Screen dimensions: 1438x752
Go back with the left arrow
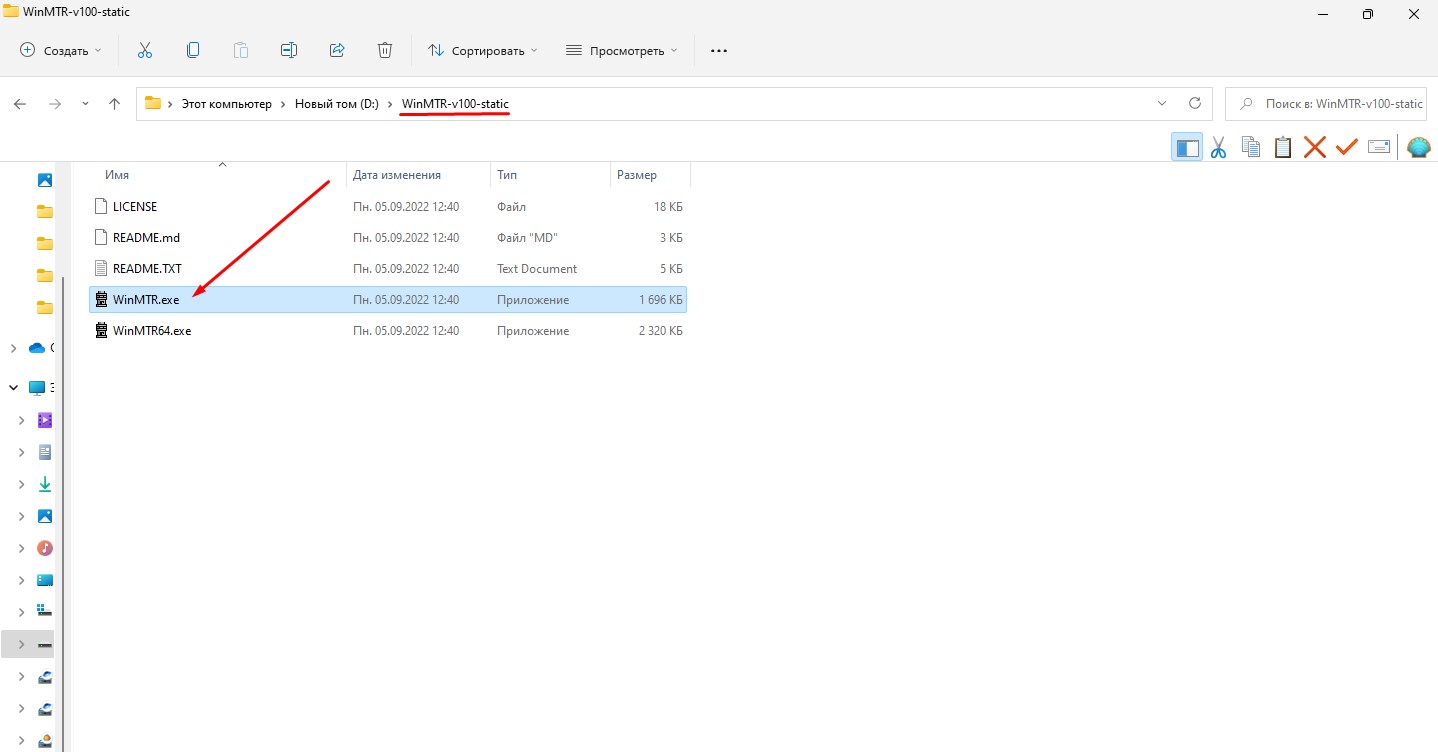[x=20, y=103]
